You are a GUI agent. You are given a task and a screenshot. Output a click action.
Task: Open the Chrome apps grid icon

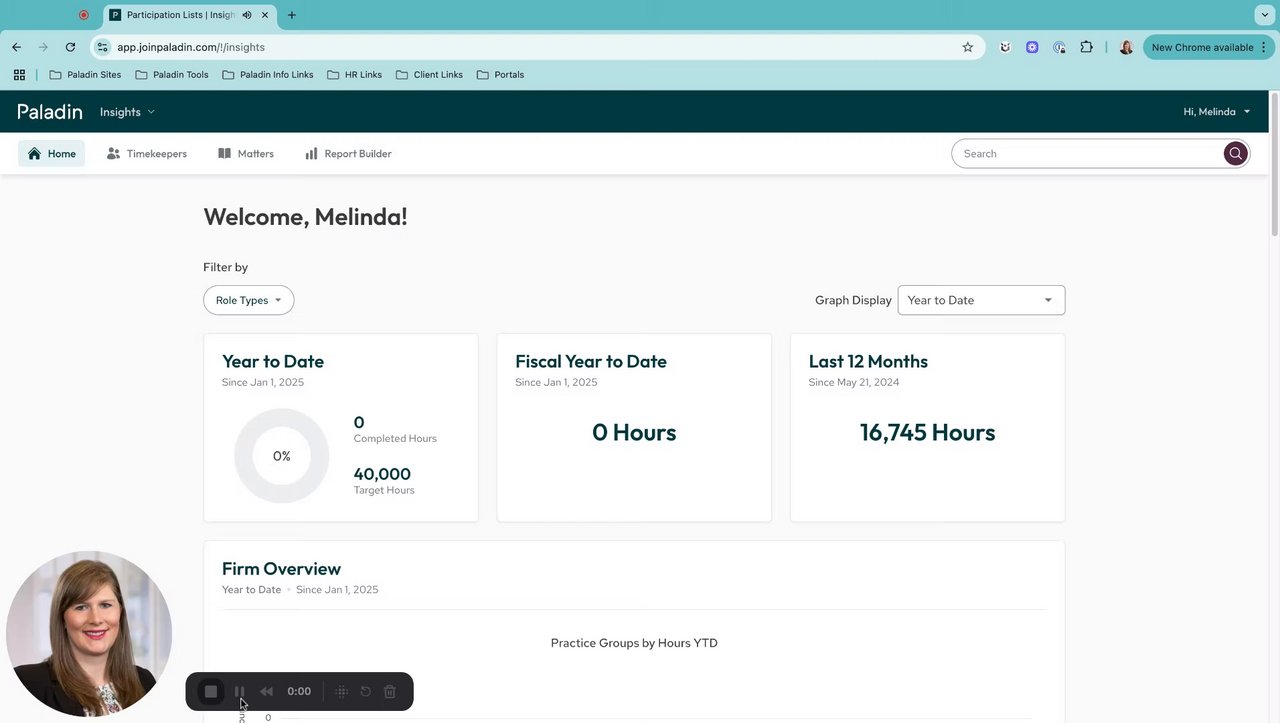point(19,75)
